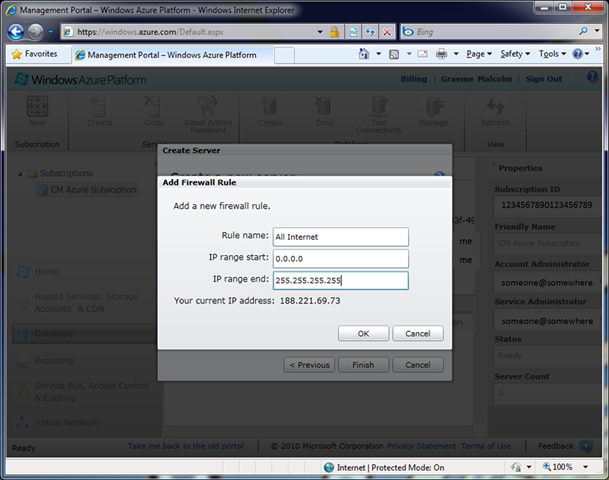Open the Page menu
Image resolution: width=609 pixels, height=480 pixels.
point(479,54)
